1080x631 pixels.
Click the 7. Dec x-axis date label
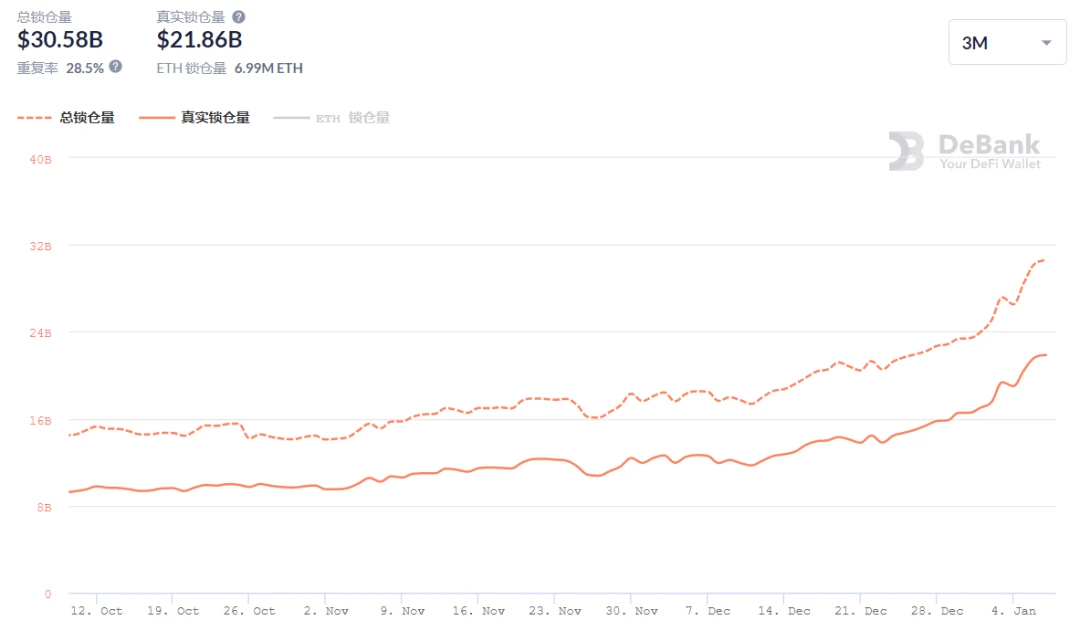[708, 611]
